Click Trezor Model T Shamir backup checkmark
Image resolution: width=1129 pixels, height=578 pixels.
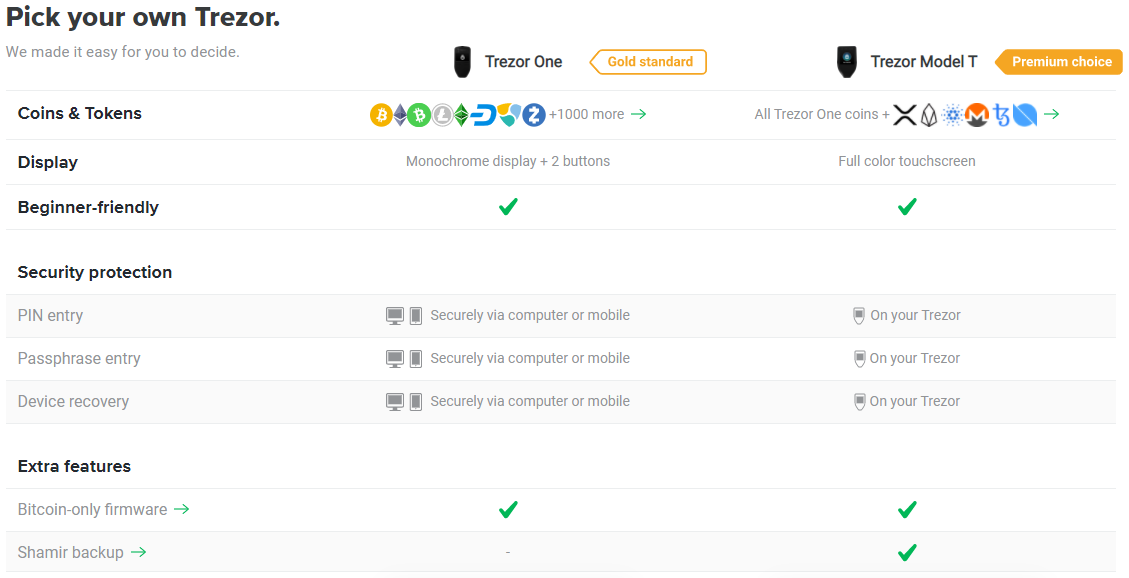[907, 552]
